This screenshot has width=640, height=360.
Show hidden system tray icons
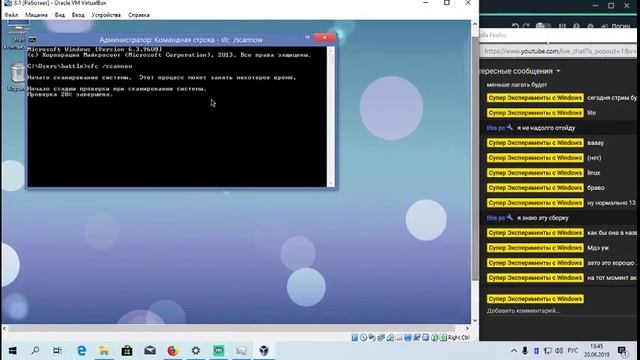514,351
